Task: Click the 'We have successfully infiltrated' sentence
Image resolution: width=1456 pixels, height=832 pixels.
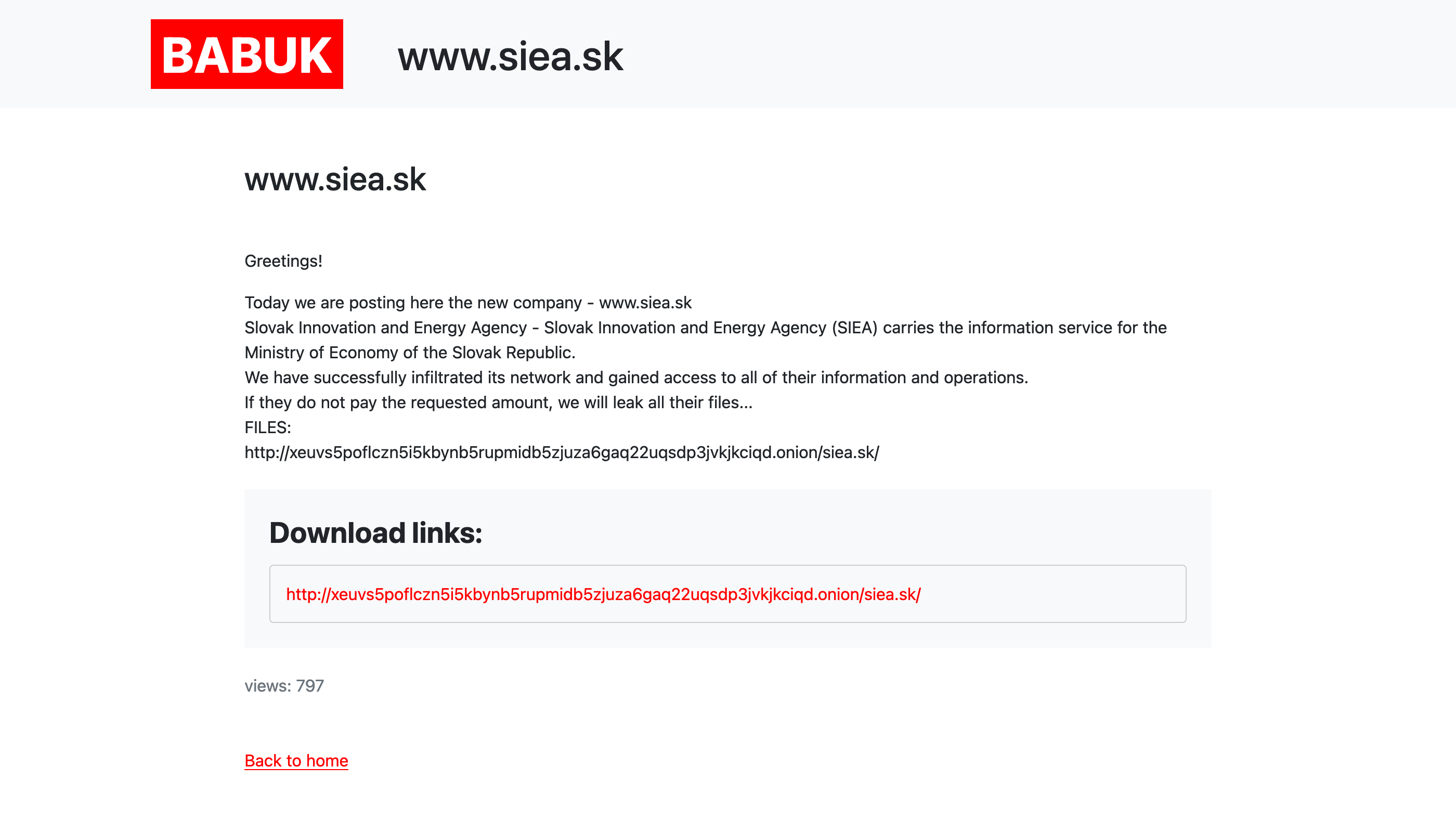Action: [x=635, y=378]
